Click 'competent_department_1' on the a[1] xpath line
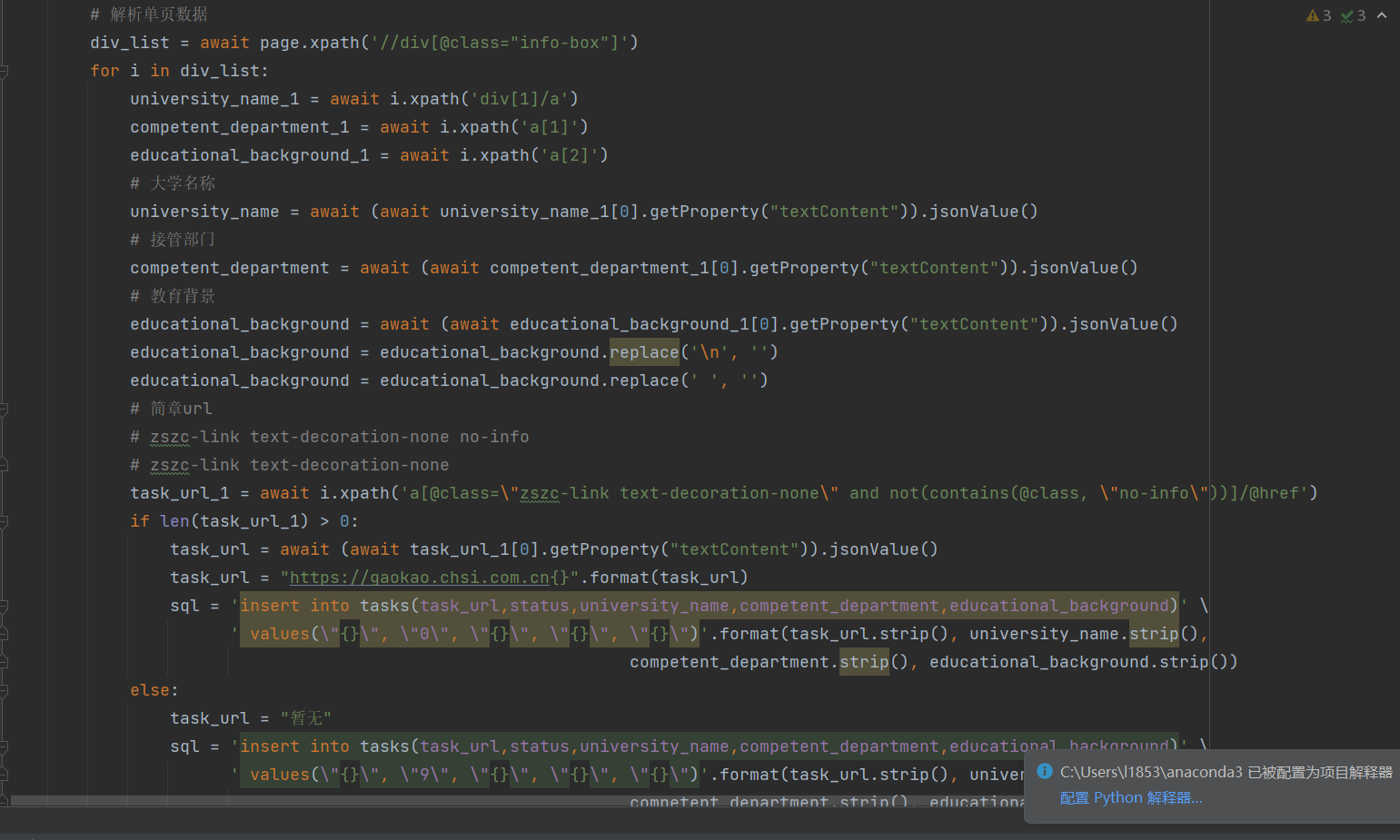Image resolution: width=1400 pixels, height=840 pixels. [240, 127]
